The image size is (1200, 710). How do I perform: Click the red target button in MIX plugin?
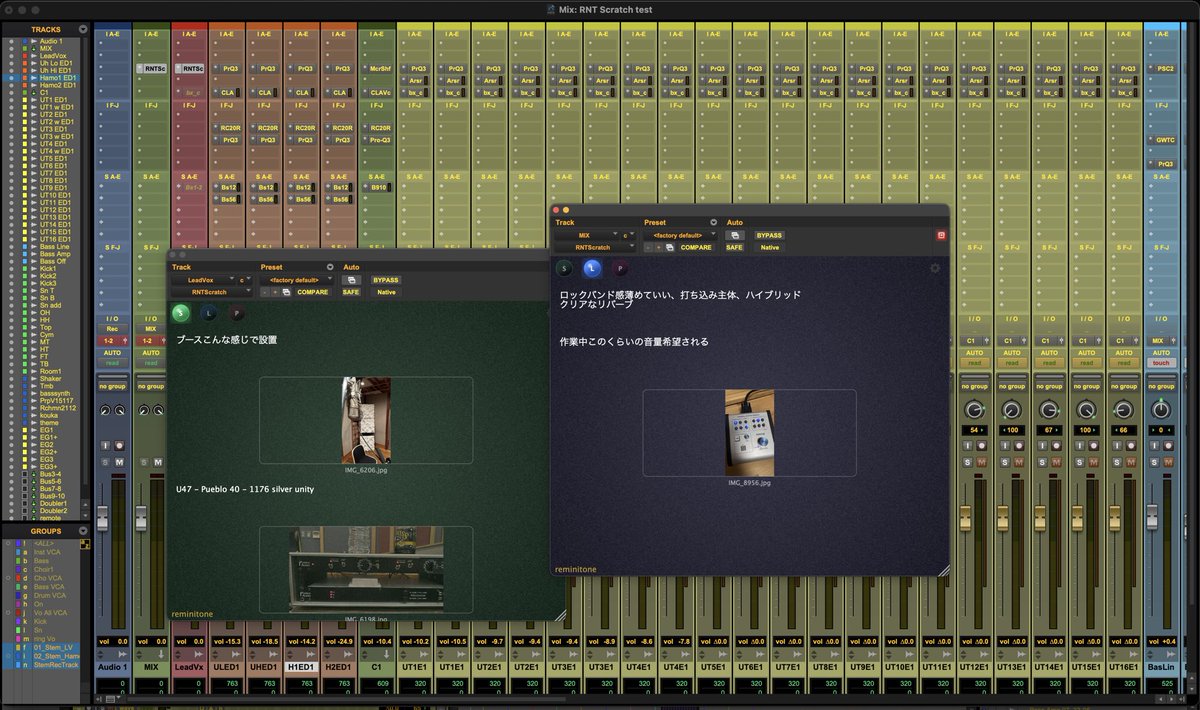(940, 235)
